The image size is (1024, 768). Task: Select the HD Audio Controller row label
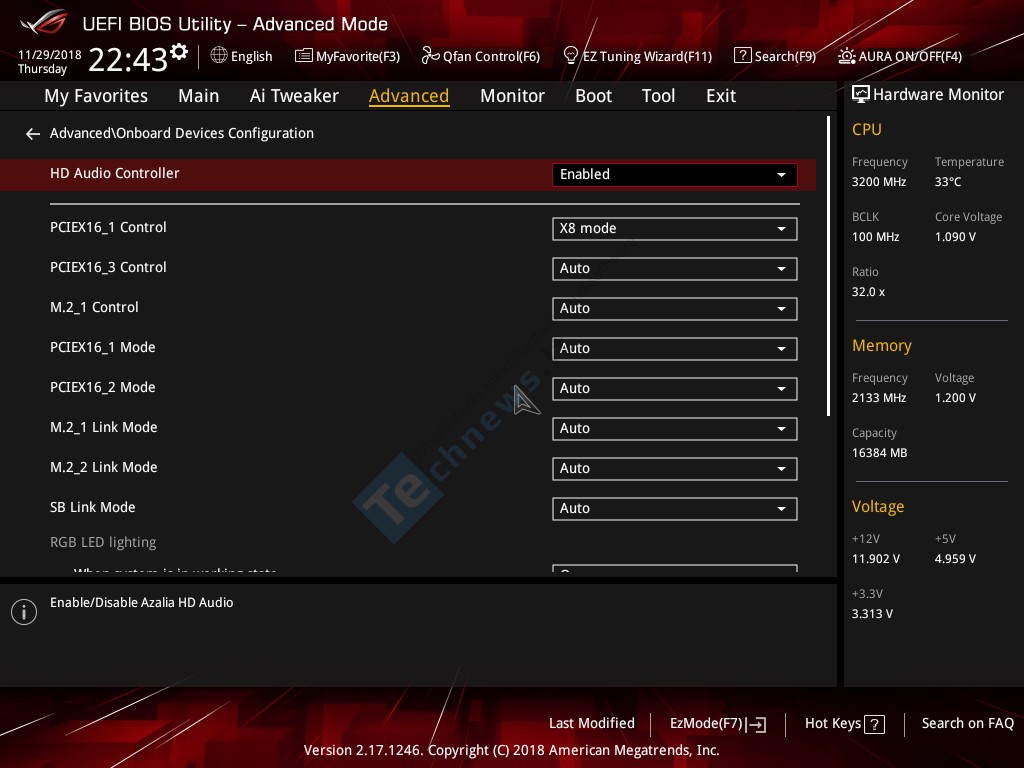click(114, 173)
